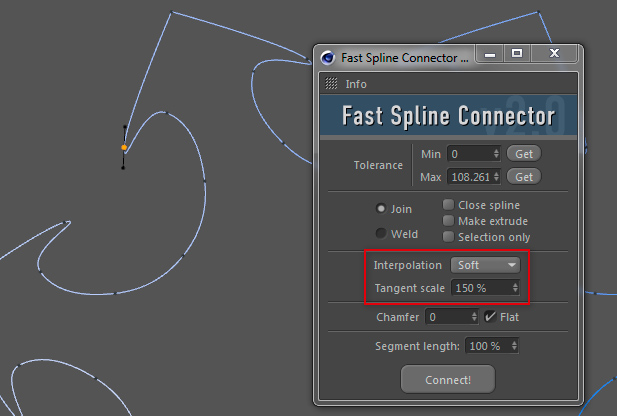Click the Fast Spline Connector banner image

point(449,116)
